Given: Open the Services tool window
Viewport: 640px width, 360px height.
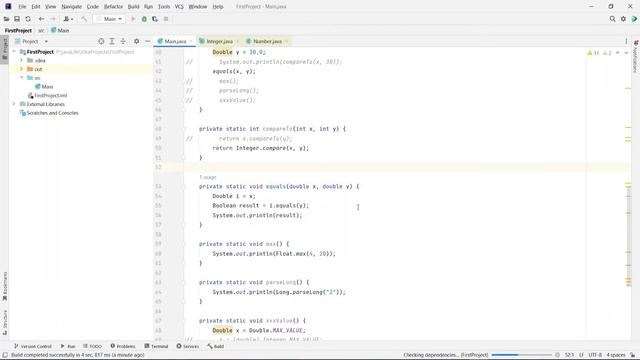Looking at the screenshot, I should click(188, 346).
